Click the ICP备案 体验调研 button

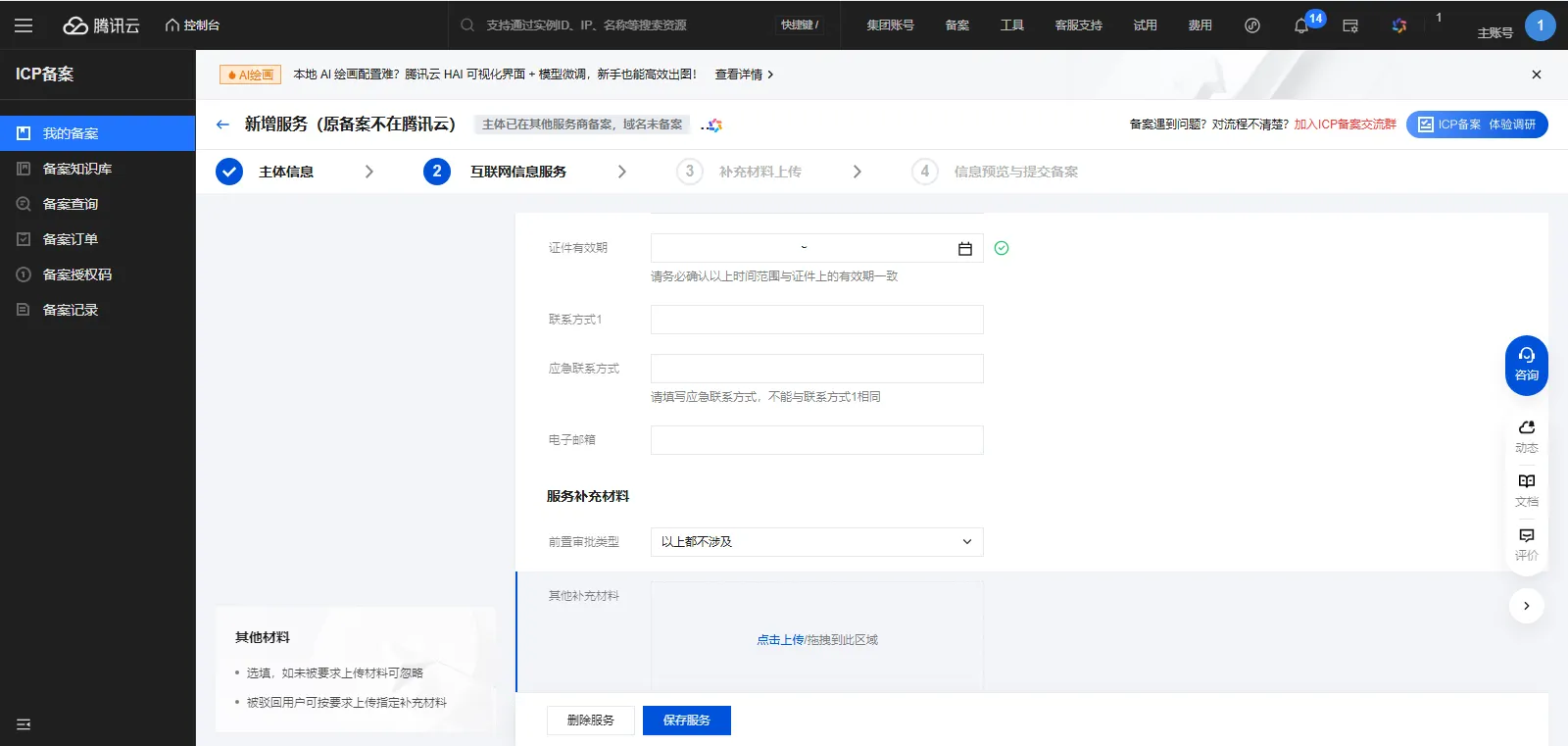coord(1477,124)
